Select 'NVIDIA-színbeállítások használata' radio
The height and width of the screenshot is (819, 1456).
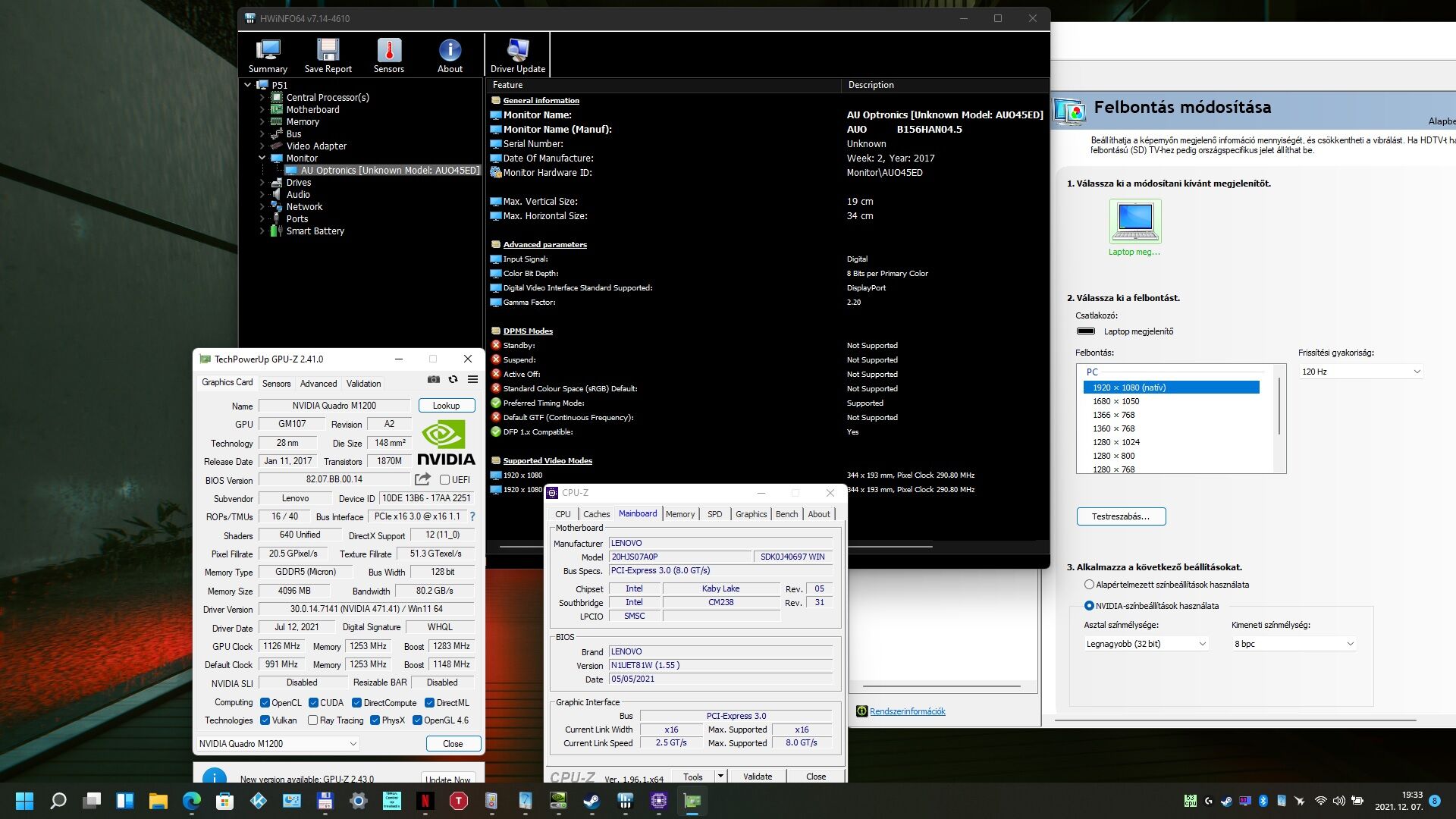coord(1089,606)
